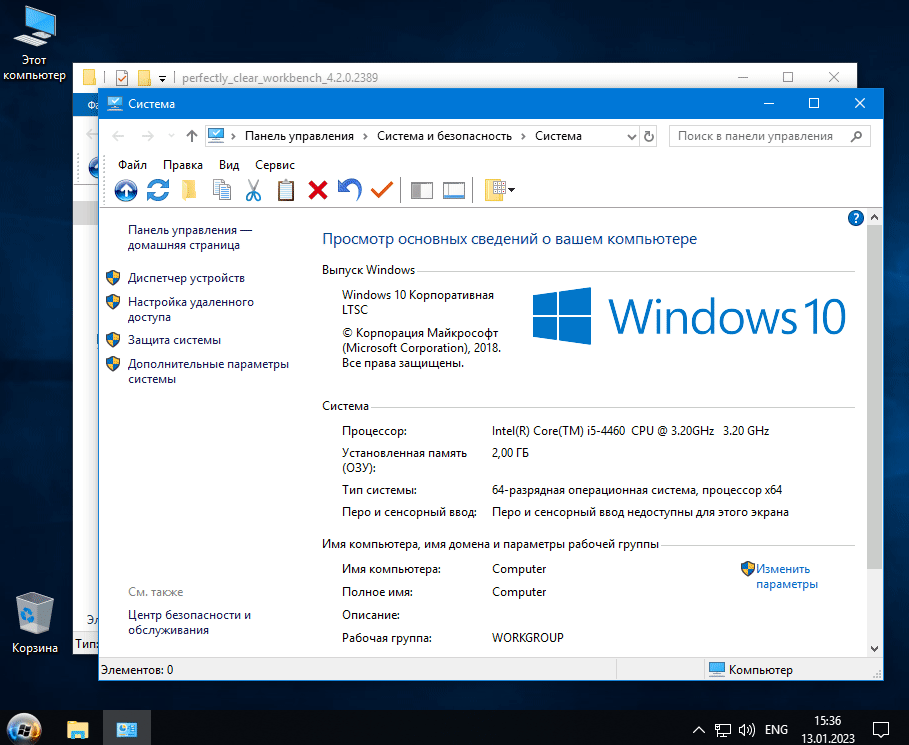The width and height of the screenshot is (909, 745).
Task: Show hidden tray icons chevron
Action: click(699, 729)
